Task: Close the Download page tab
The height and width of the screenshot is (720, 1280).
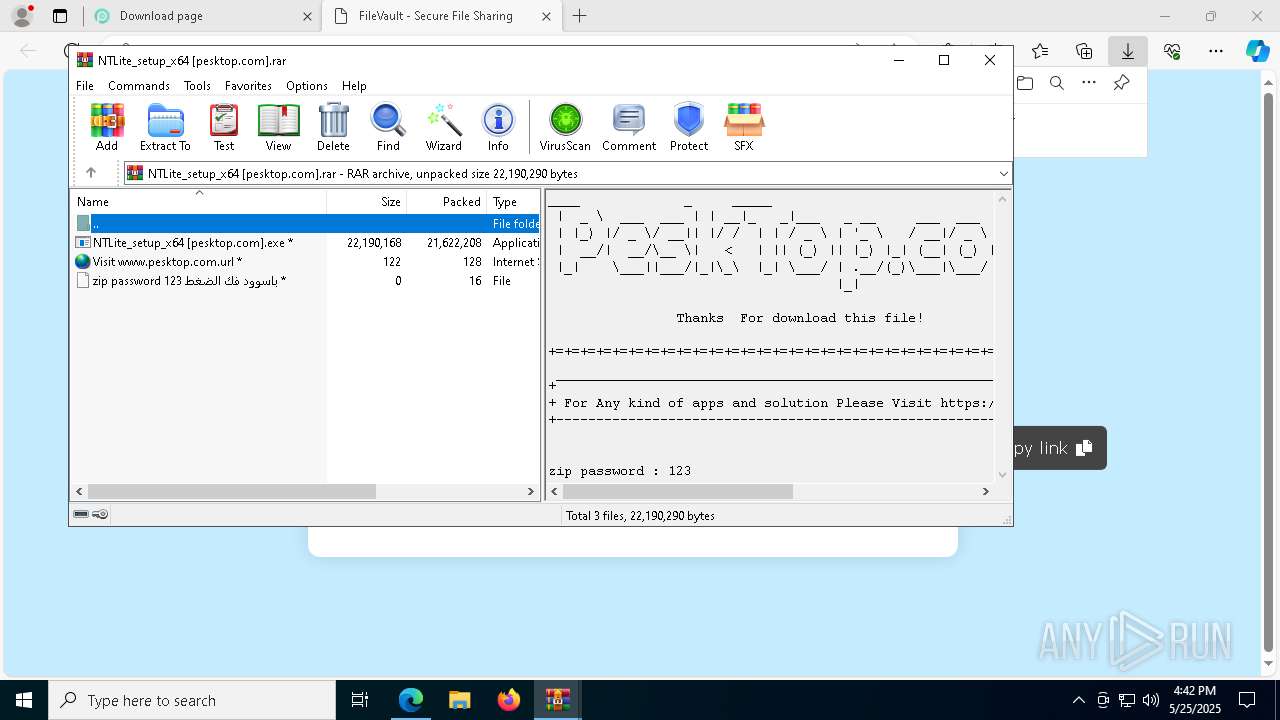Action: point(307,16)
